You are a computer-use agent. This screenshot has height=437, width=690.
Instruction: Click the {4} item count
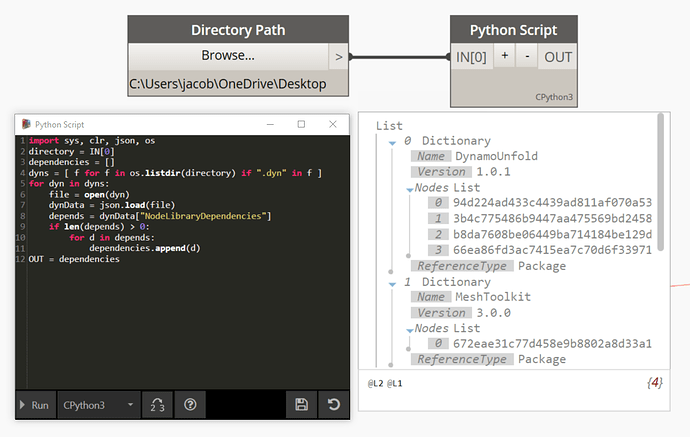[655, 382]
